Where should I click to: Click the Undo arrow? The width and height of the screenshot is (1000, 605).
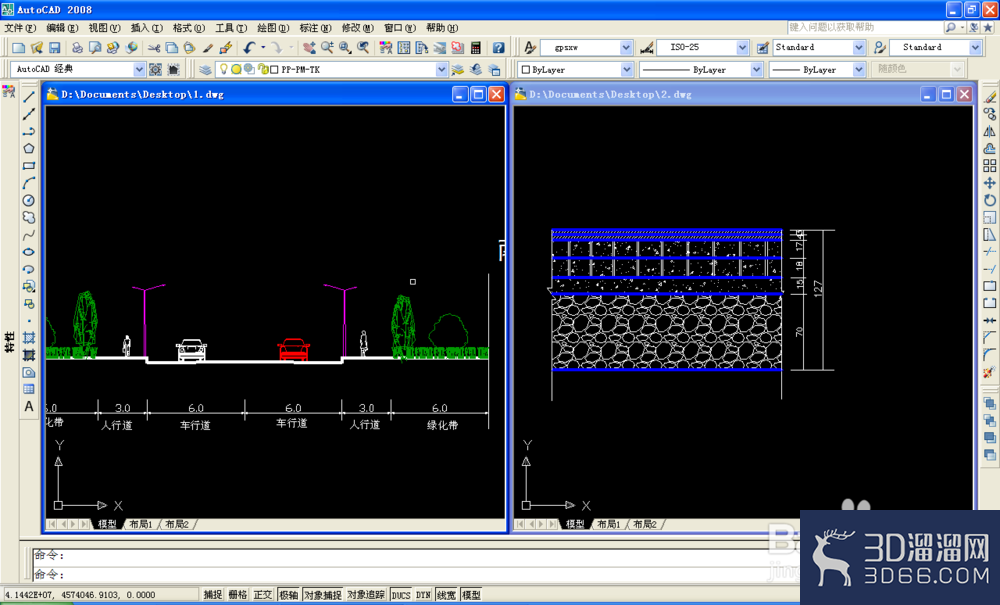click(x=249, y=48)
